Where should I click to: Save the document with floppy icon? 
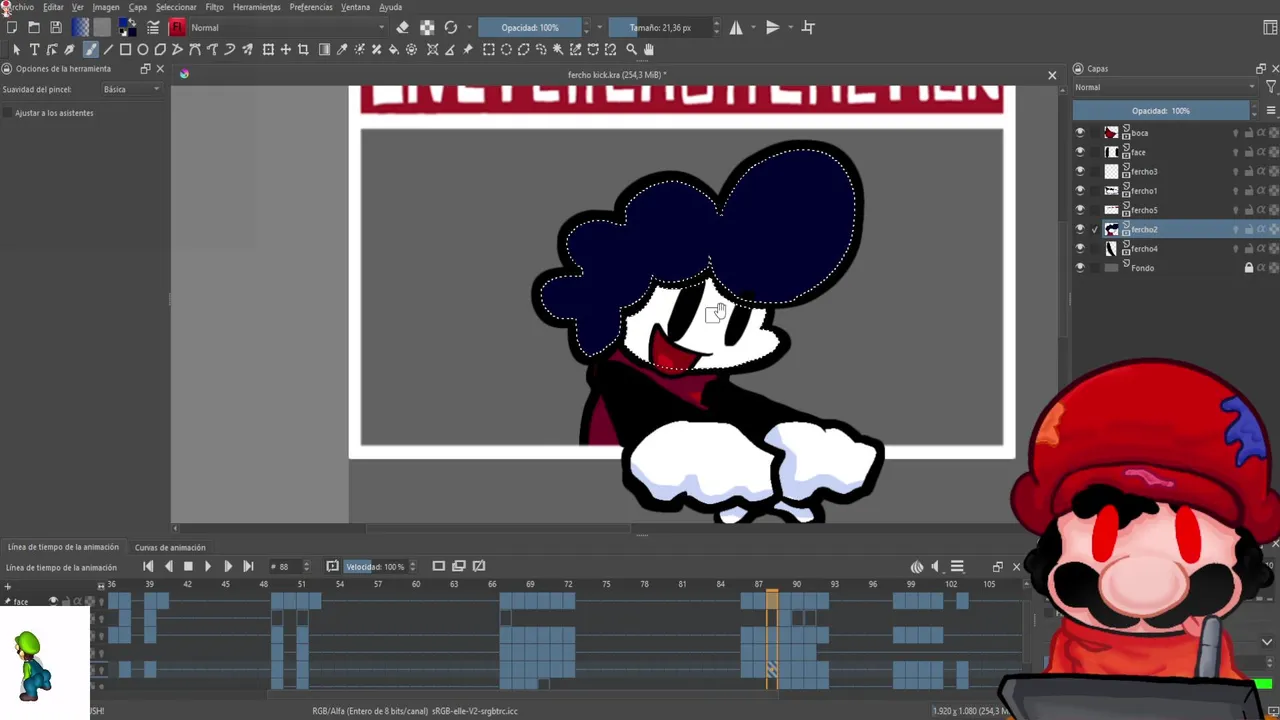tap(55, 27)
